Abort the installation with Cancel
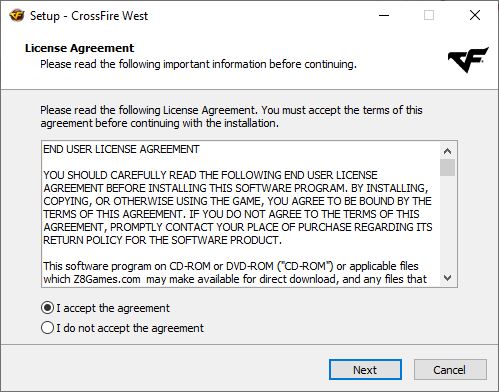 pos(450,370)
